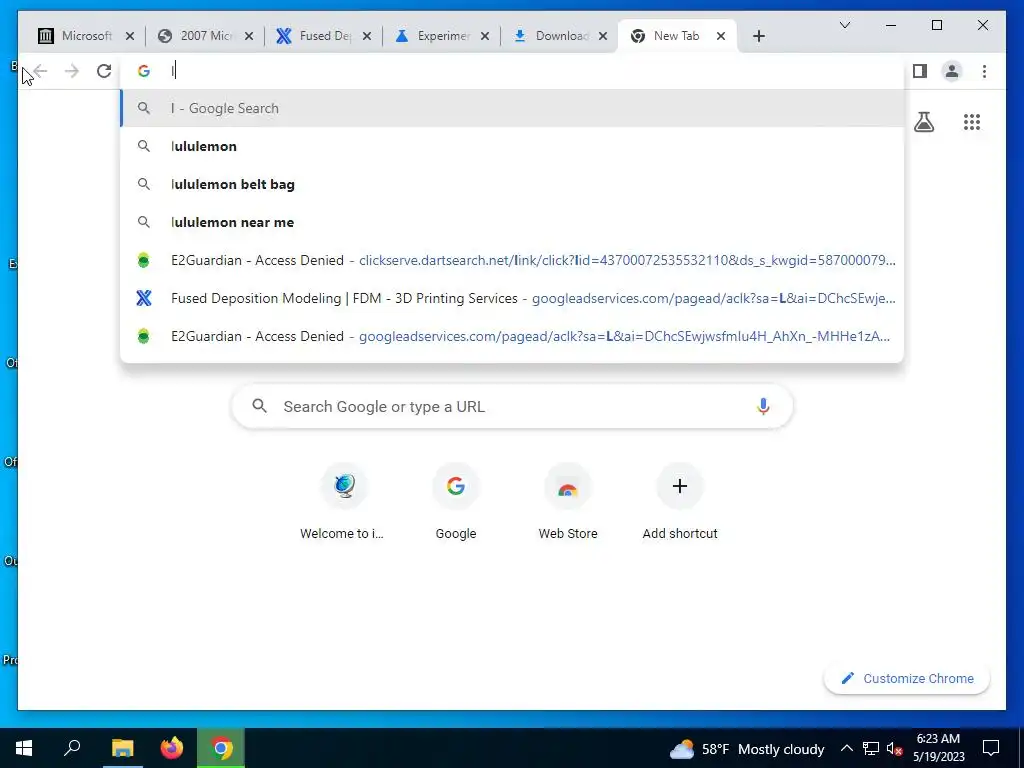Click Customize Chrome button
Screen dimensions: 1024x768
907,679
